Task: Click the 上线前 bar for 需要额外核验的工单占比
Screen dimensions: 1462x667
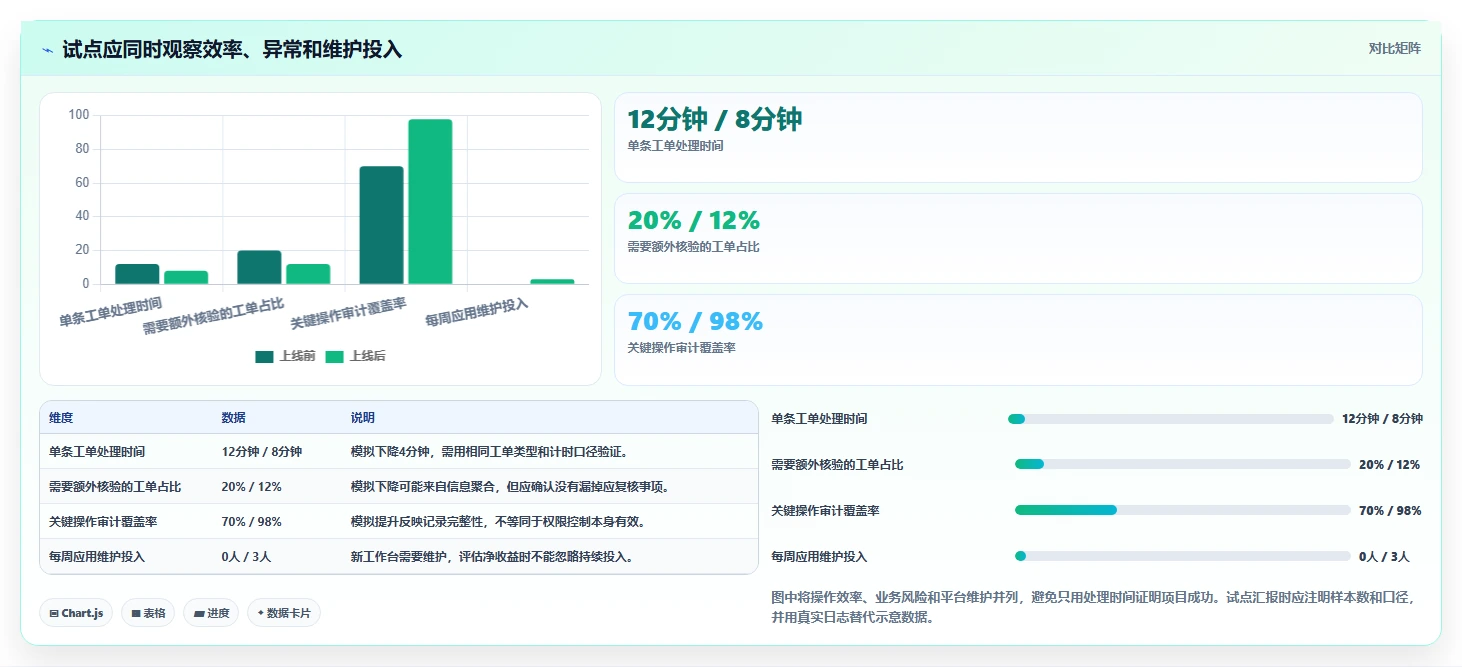Action: 259,267
